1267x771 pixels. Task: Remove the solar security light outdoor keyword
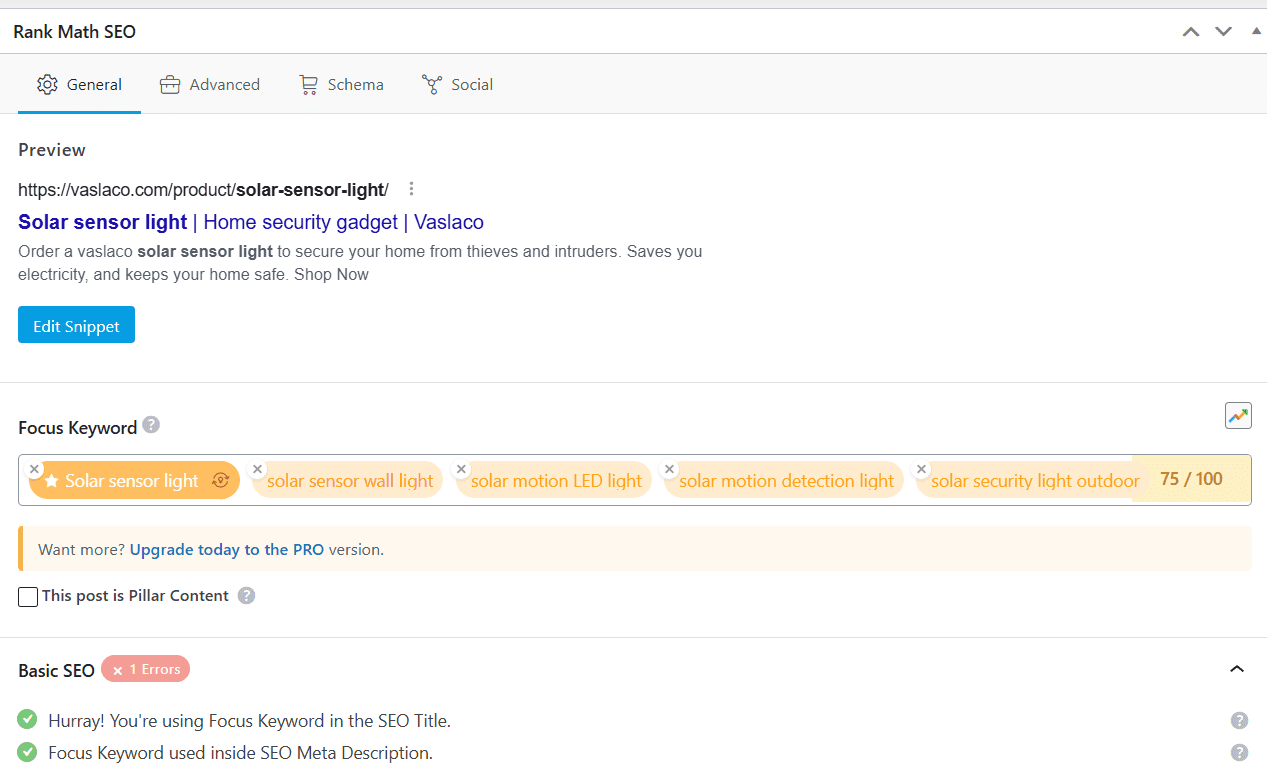pyautogui.click(x=921, y=468)
